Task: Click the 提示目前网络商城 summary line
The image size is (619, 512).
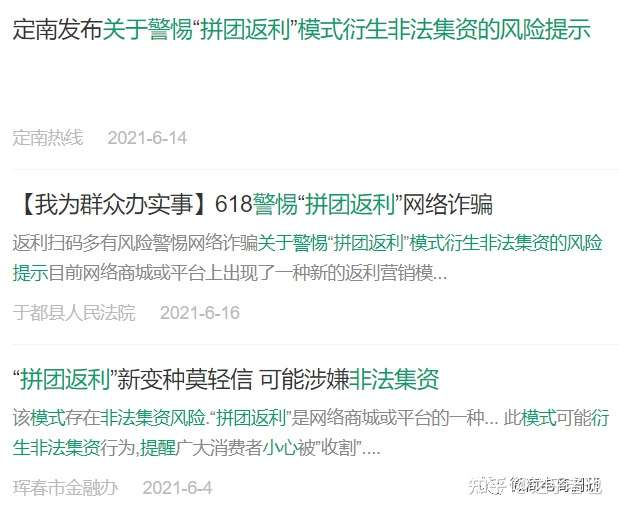Action: (230, 273)
